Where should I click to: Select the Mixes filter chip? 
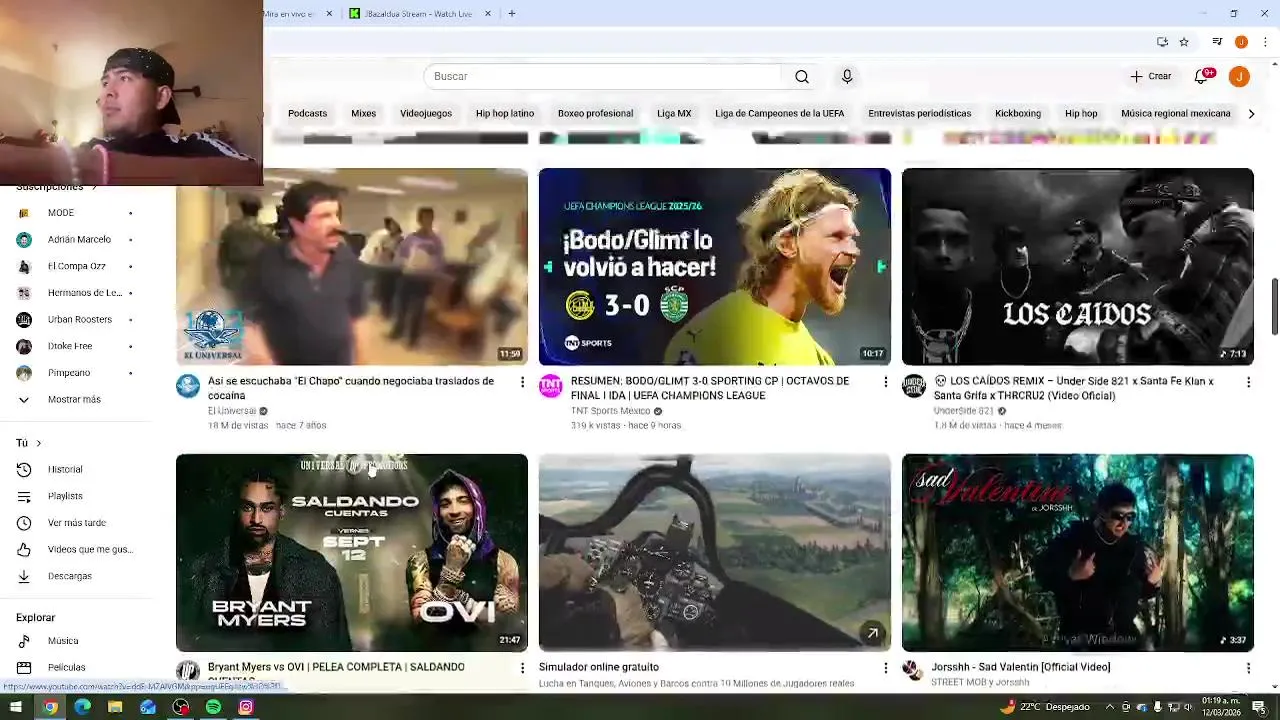[363, 114]
